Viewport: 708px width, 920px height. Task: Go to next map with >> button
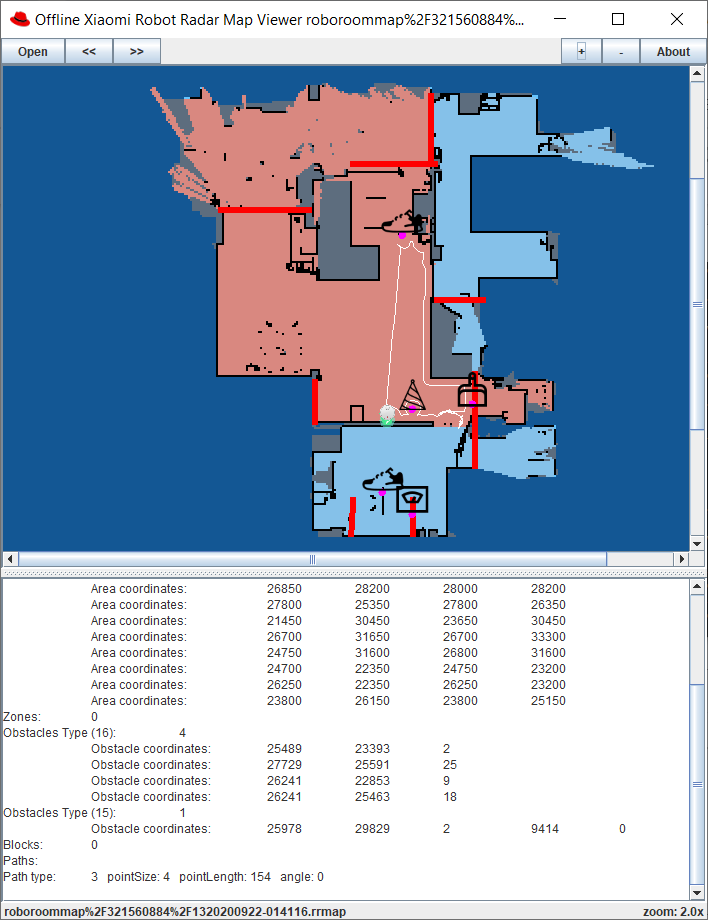137,52
